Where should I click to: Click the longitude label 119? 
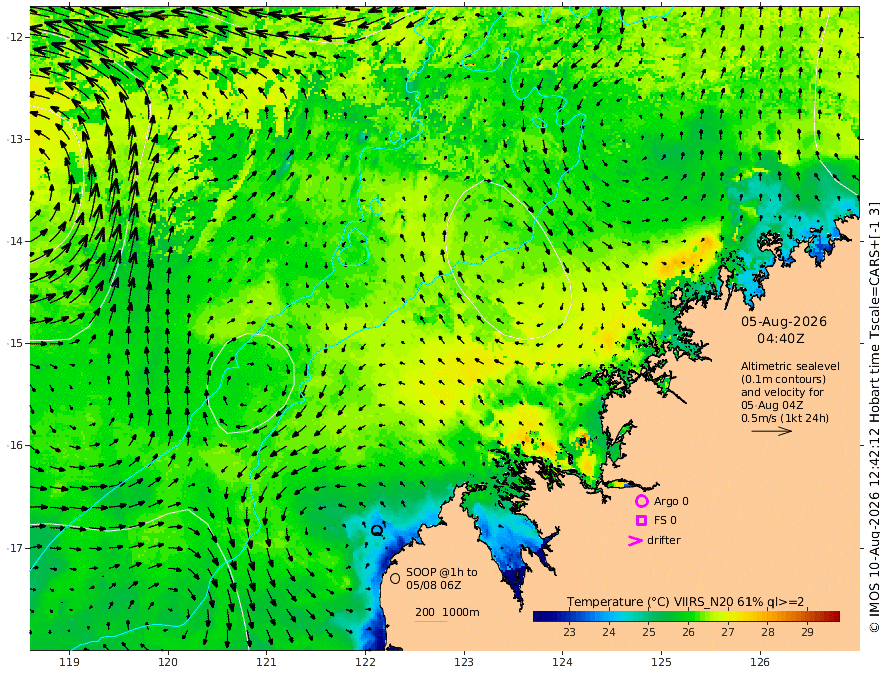[x=70, y=662]
